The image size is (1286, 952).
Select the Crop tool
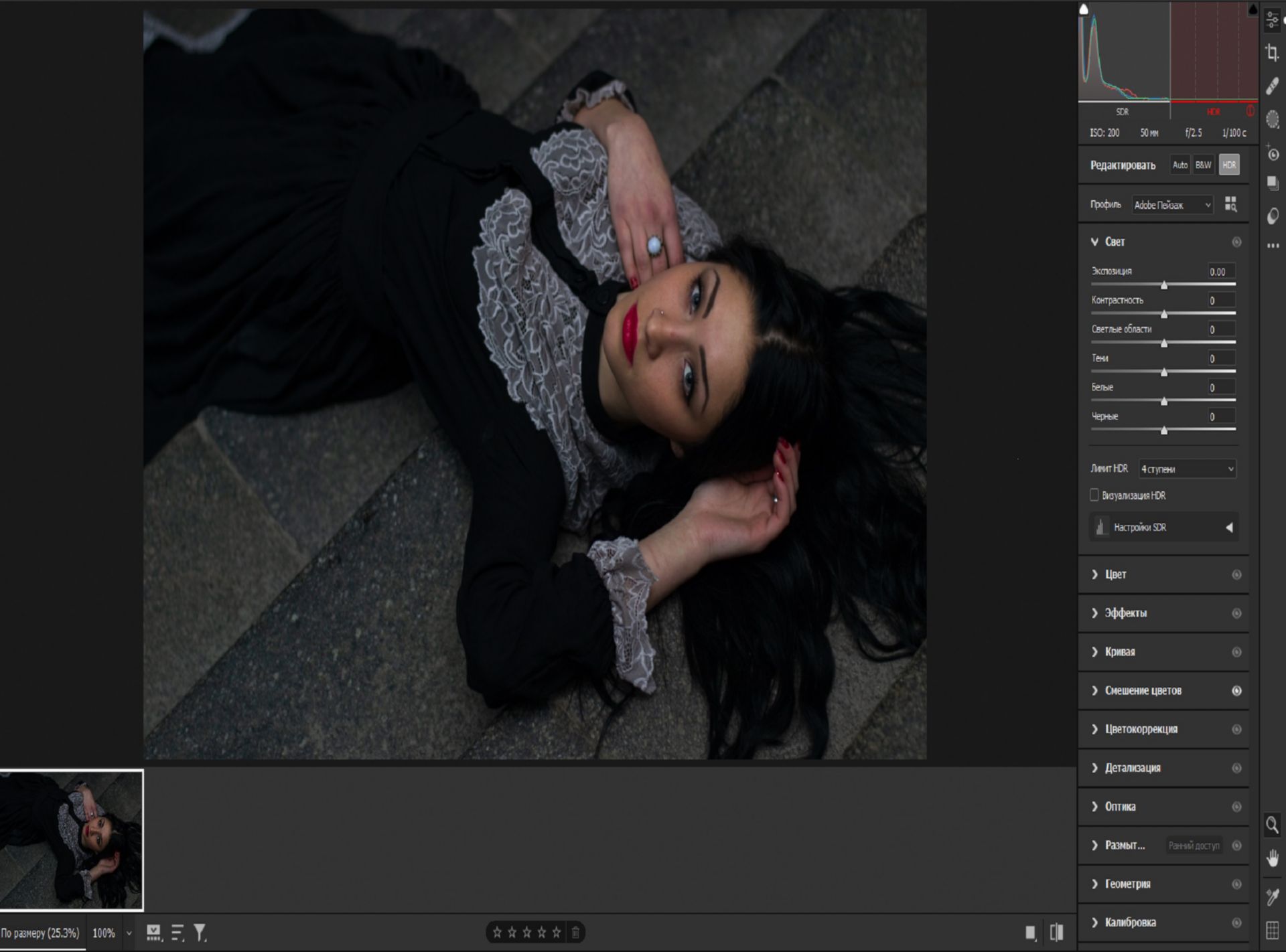pos(1272,52)
